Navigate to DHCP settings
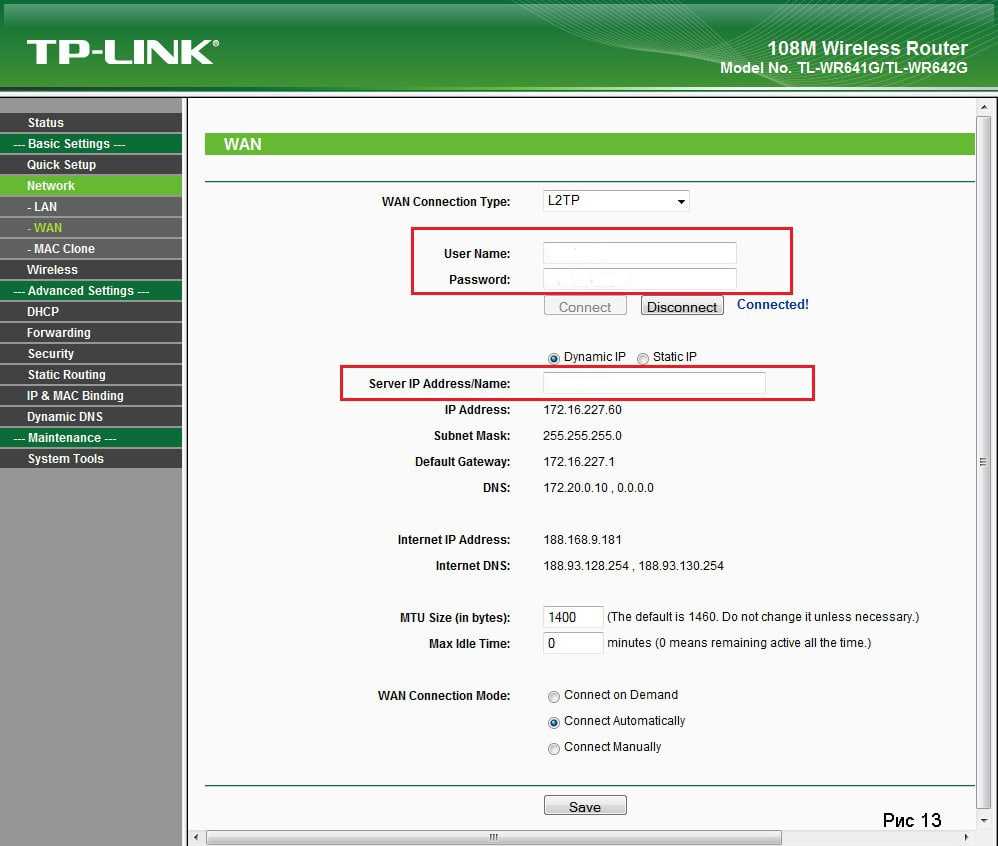The width and height of the screenshot is (998, 846). tap(43, 312)
